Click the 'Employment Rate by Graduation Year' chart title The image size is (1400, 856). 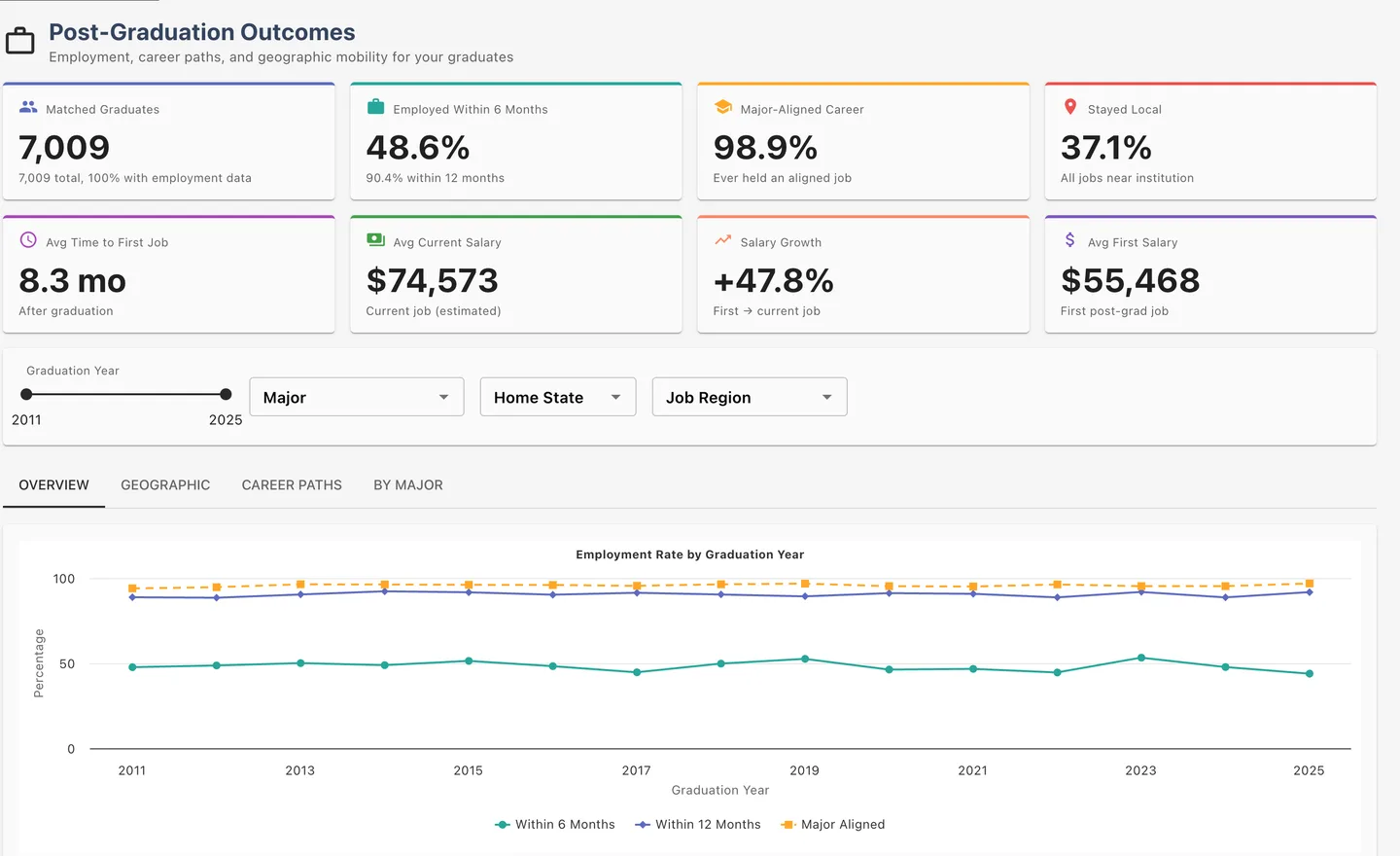pyautogui.click(x=690, y=554)
